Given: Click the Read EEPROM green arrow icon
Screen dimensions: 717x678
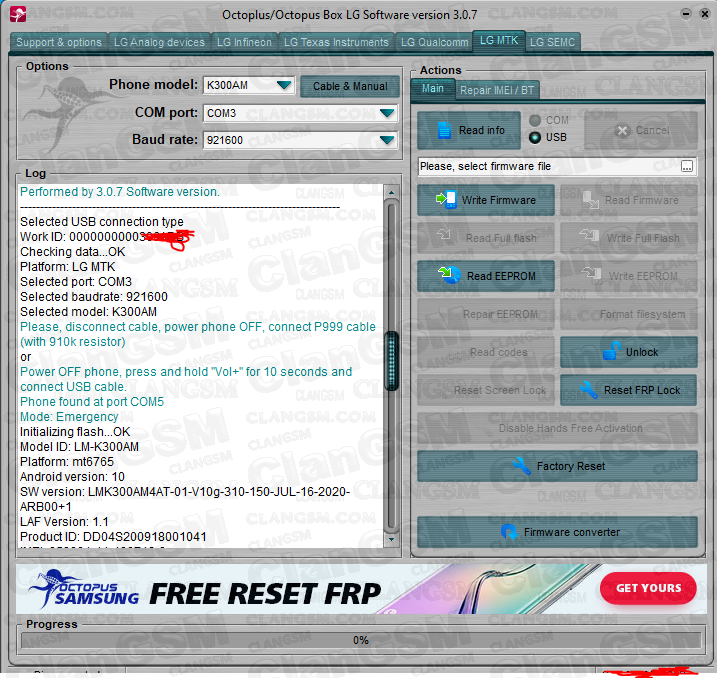Looking at the screenshot, I should [449, 275].
